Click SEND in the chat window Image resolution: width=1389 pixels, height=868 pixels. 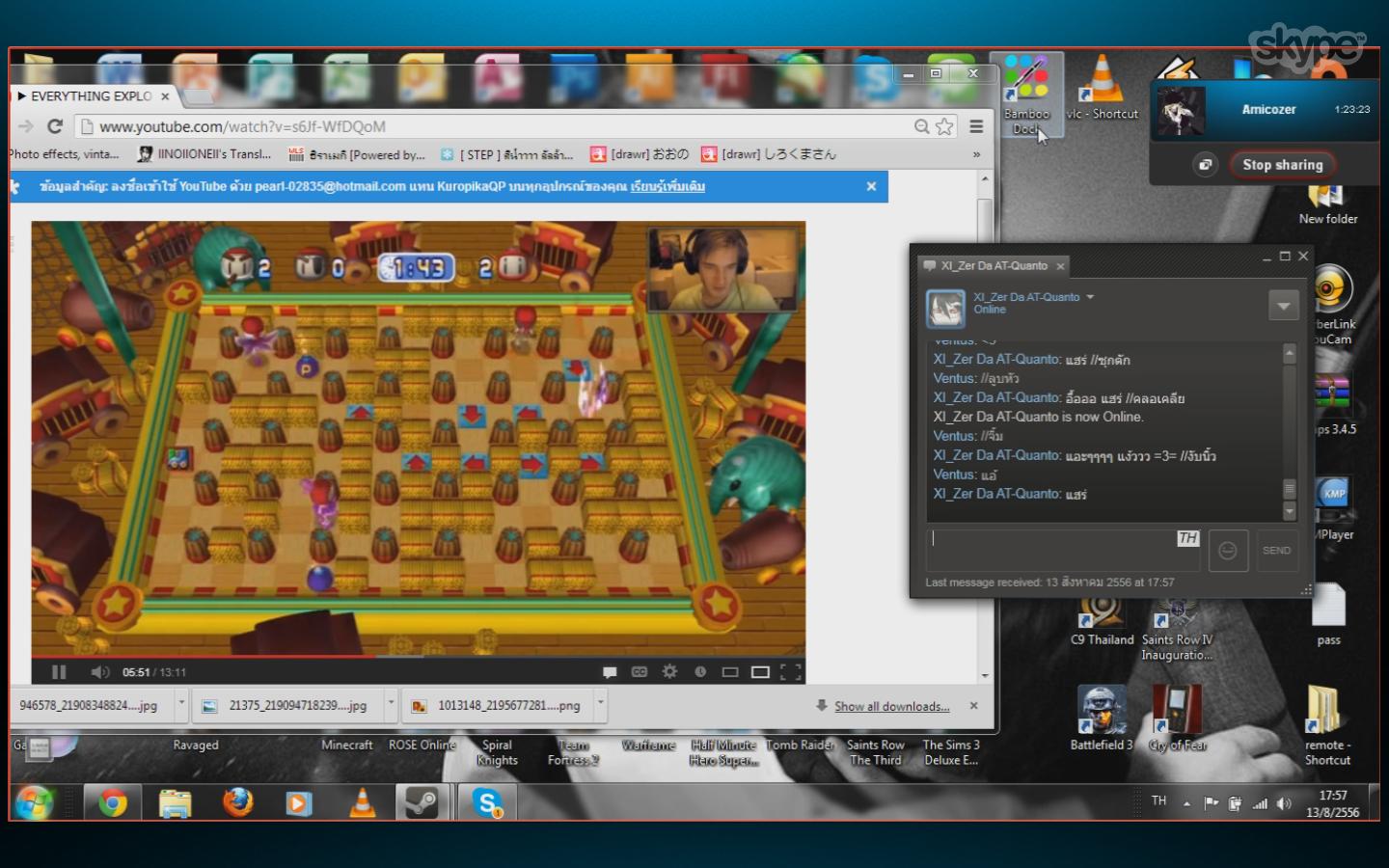click(1276, 550)
